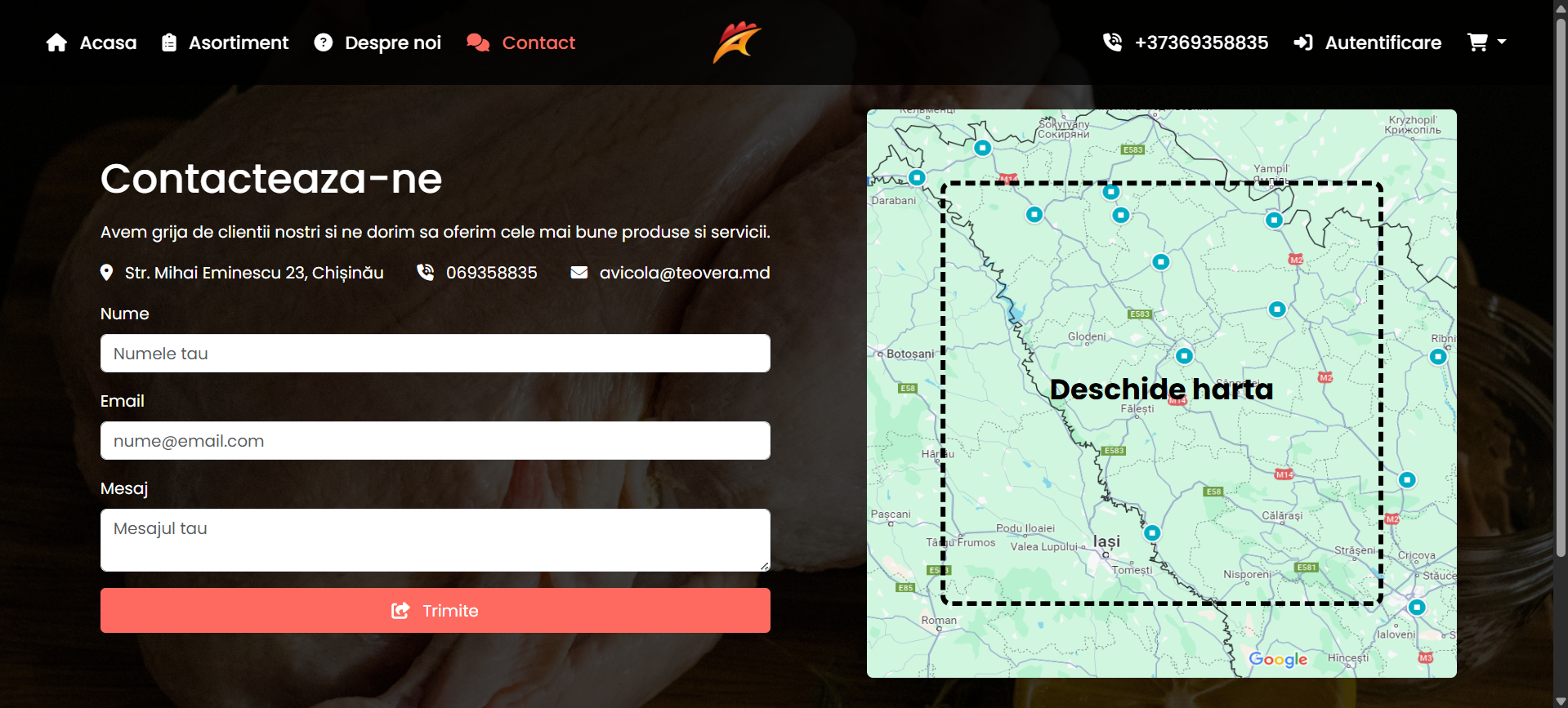Click the rooster logo in the header
This screenshot has height=708, width=1568.
(x=736, y=42)
